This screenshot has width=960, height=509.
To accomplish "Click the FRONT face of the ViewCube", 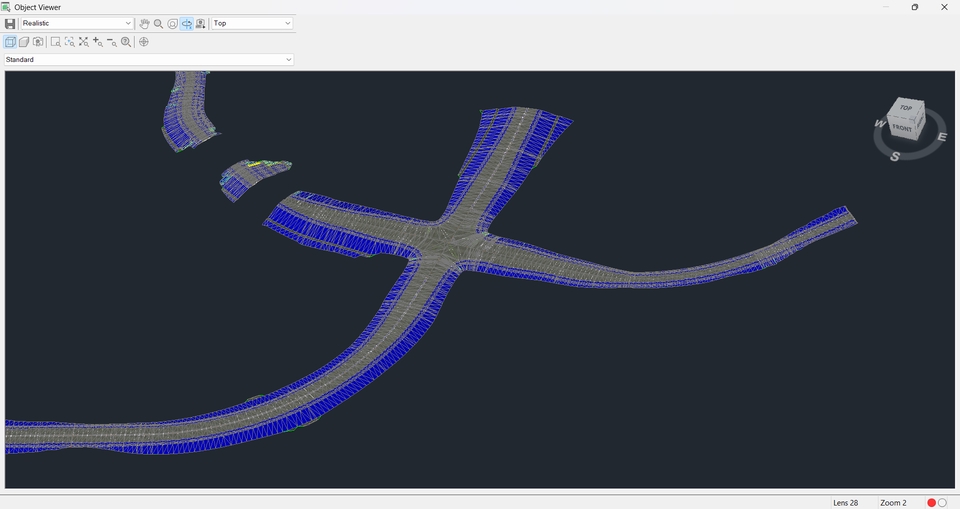I will pyautogui.click(x=902, y=128).
